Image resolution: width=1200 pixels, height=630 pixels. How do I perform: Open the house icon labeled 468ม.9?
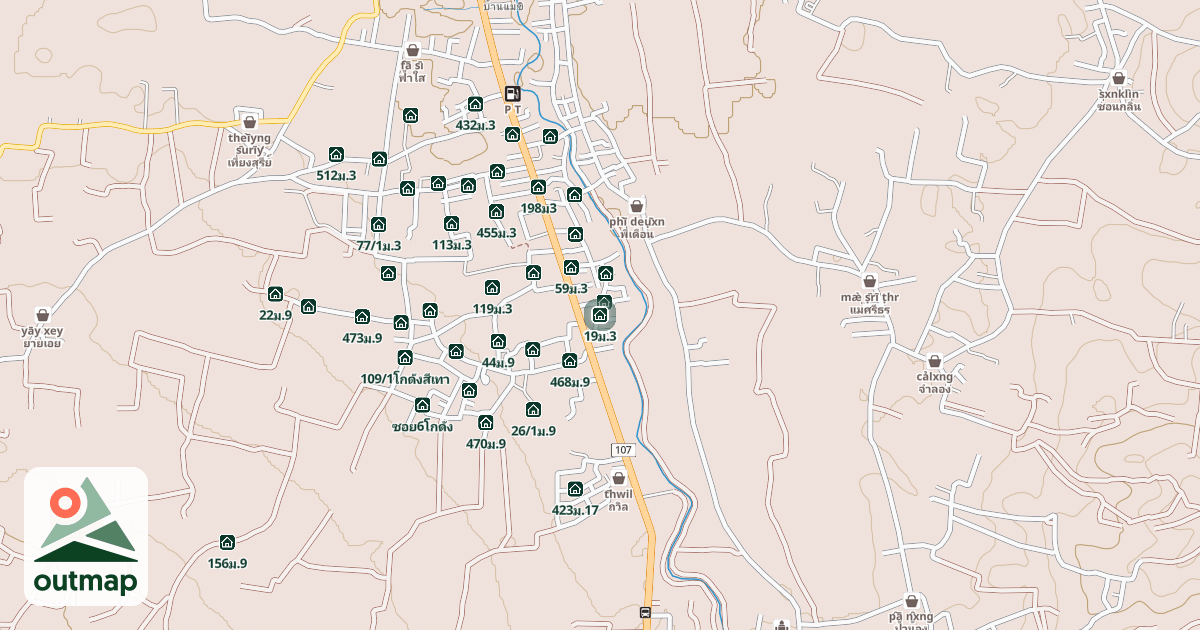570,360
